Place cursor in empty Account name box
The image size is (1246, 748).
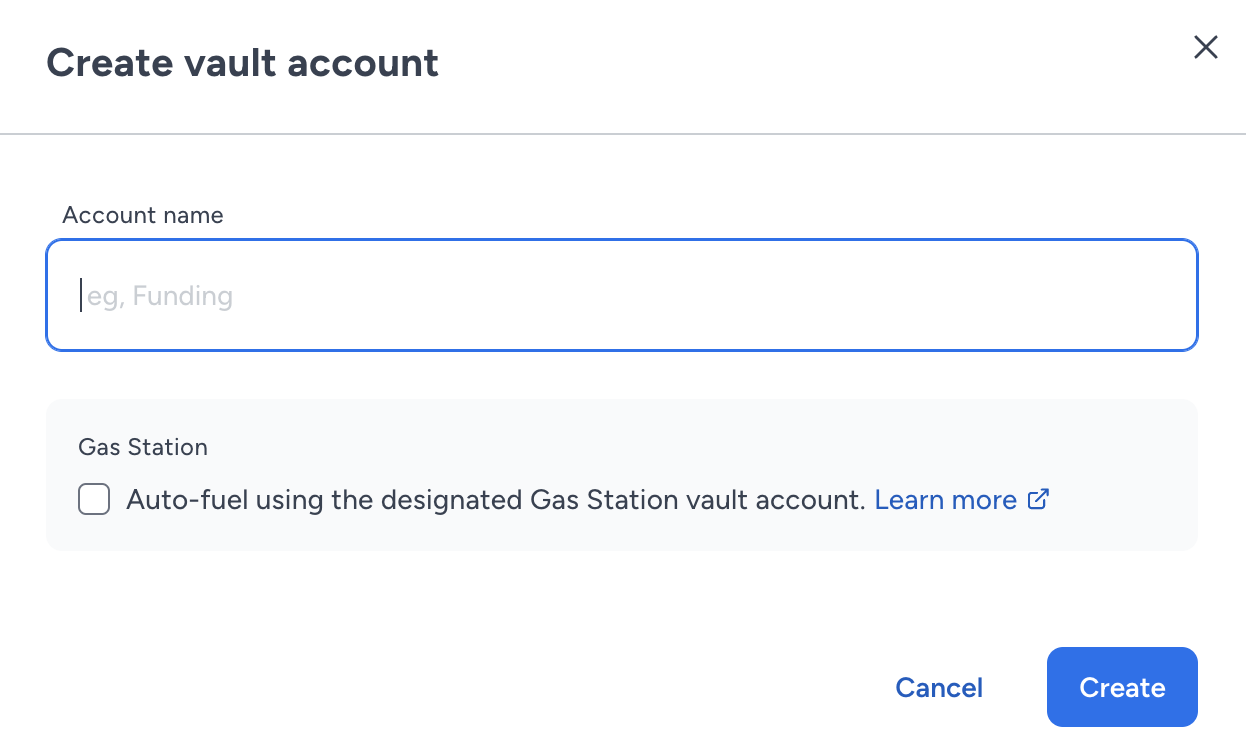[622, 295]
